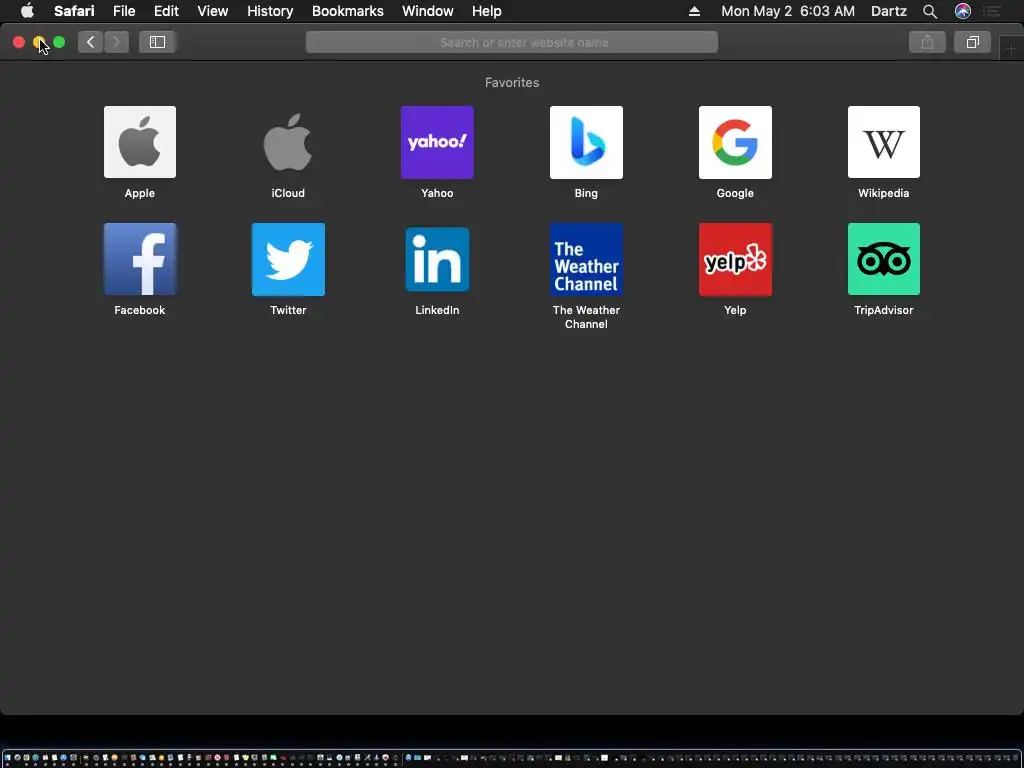This screenshot has width=1024, height=768.
Task: Open the Apple favorite tile
Action: coord(140,142)
